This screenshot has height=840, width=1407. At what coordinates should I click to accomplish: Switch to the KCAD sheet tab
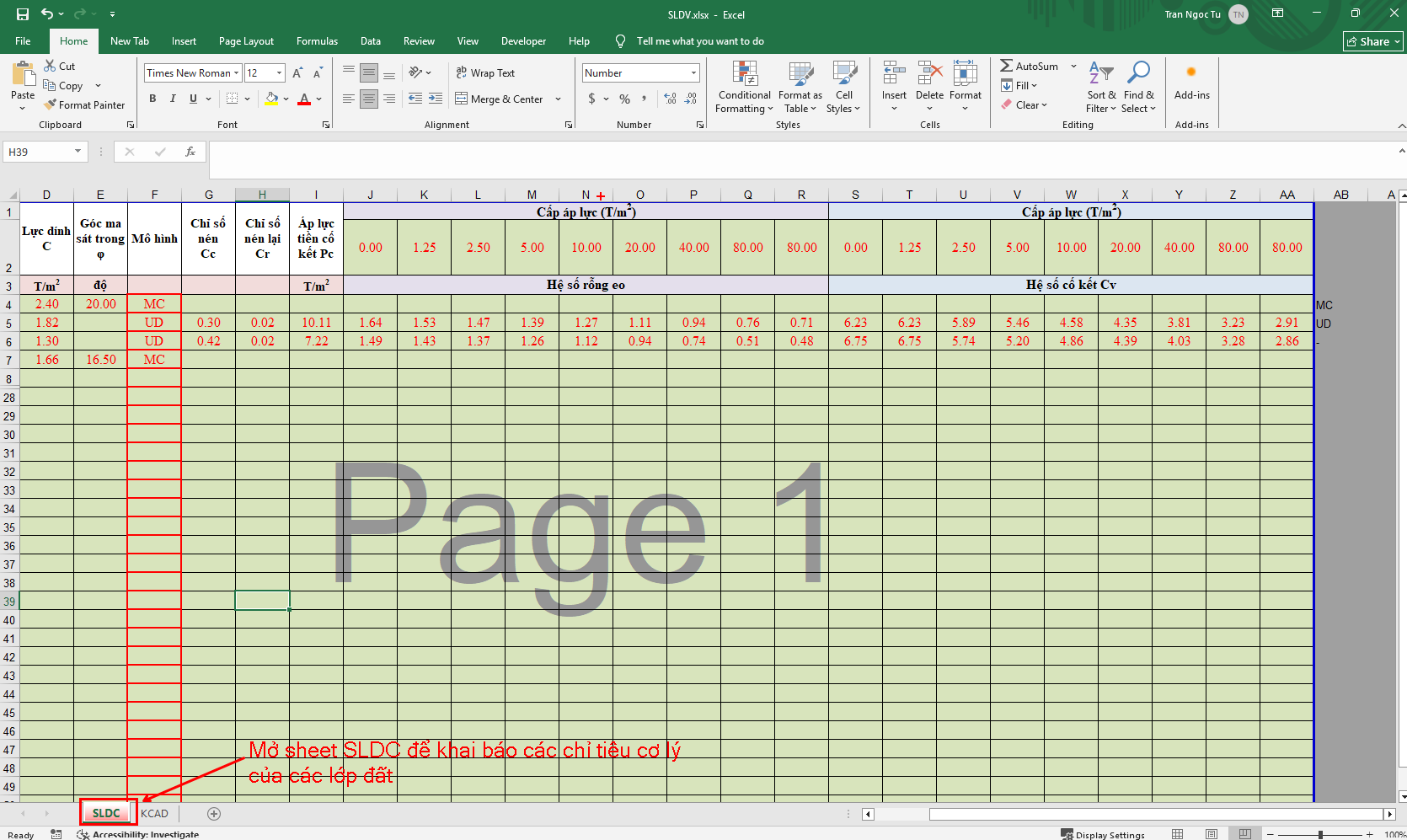[155, 814]
